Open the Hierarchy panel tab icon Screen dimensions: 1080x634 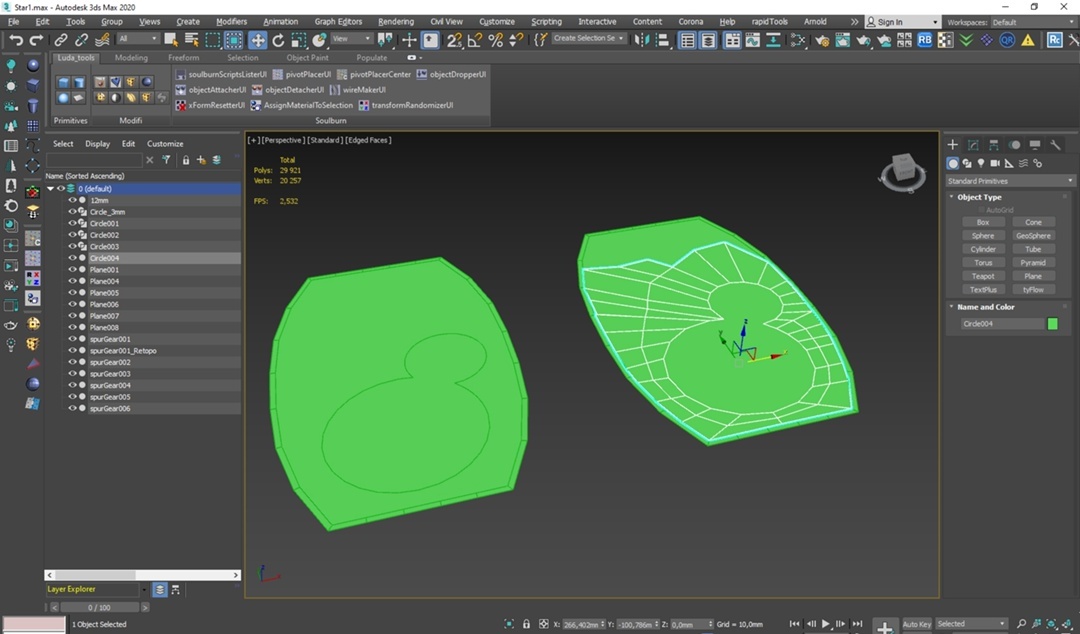993,145
